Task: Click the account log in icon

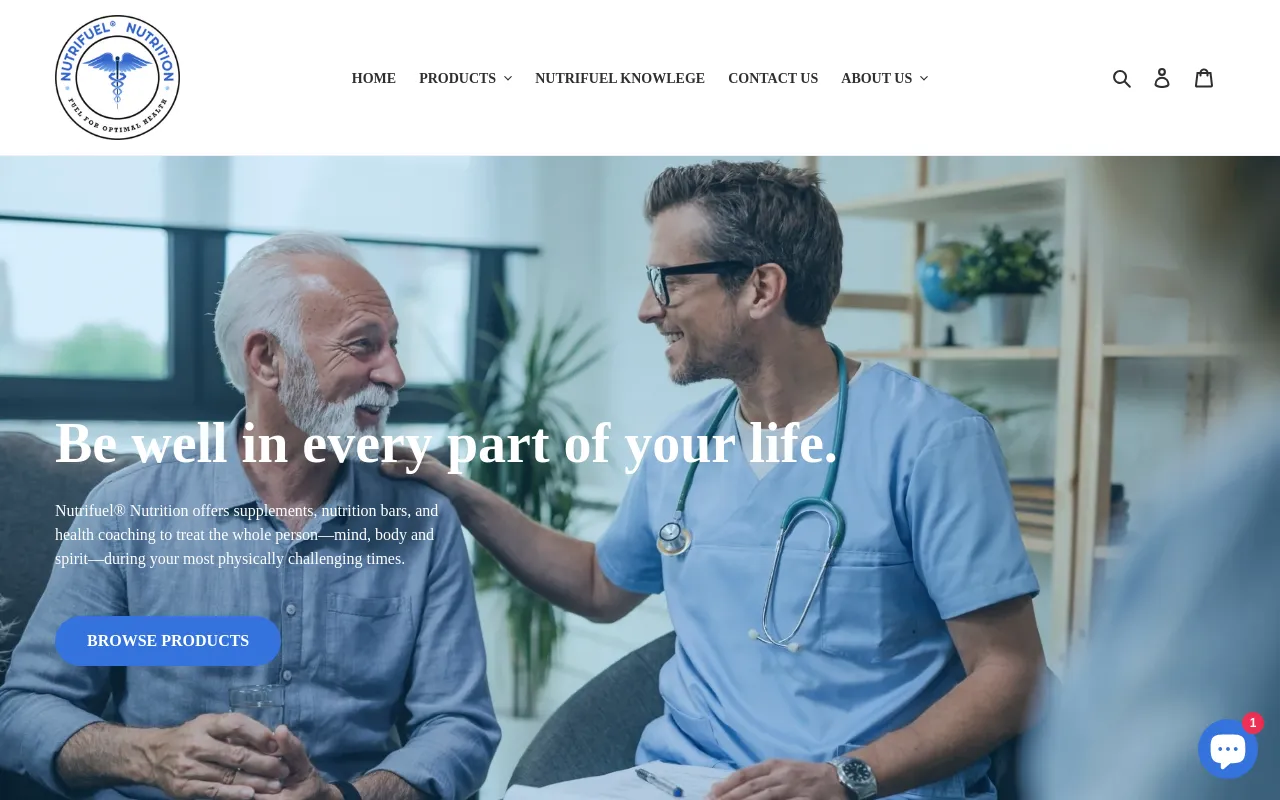Action: coord(1162,78)
